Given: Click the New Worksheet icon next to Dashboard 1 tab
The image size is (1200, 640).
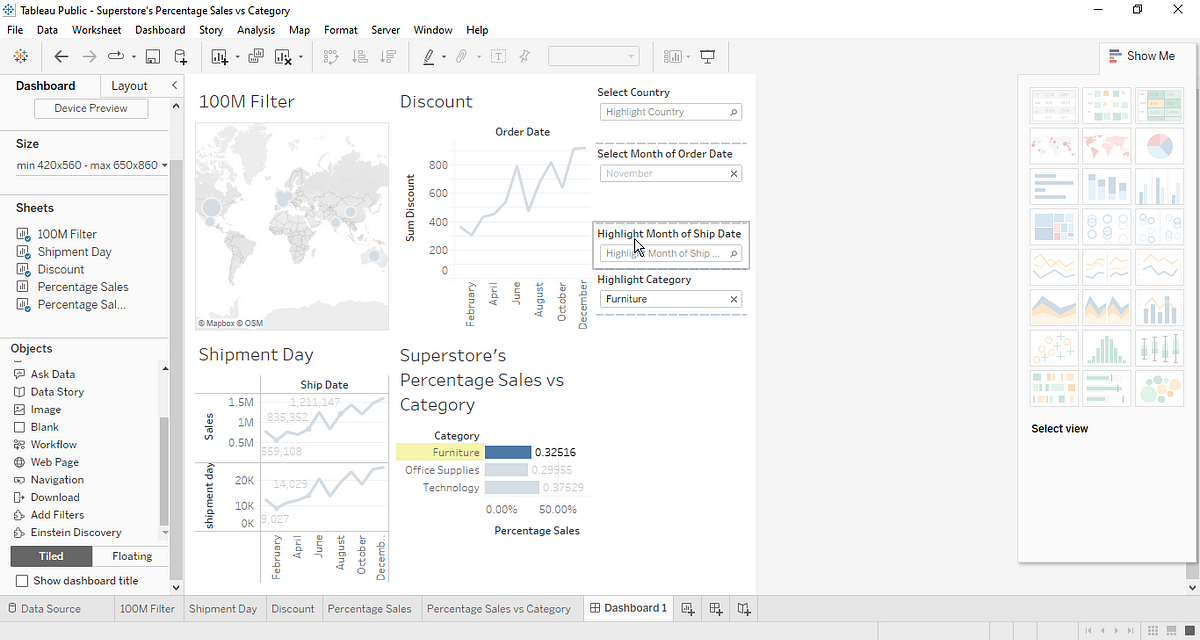Looking at the screenshot, I should (x=687, y=608).
